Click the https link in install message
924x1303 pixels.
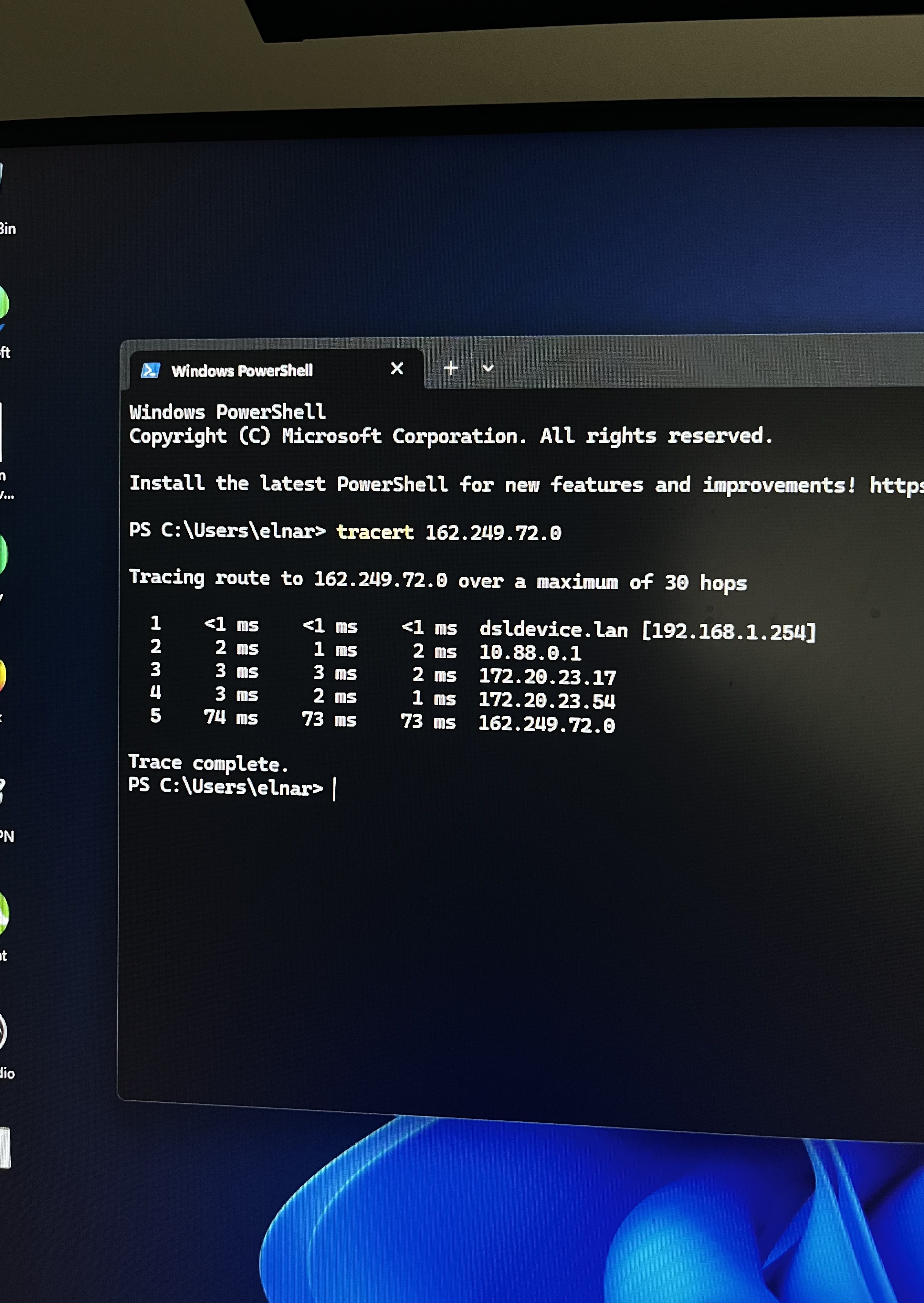[x=896, y=486]
